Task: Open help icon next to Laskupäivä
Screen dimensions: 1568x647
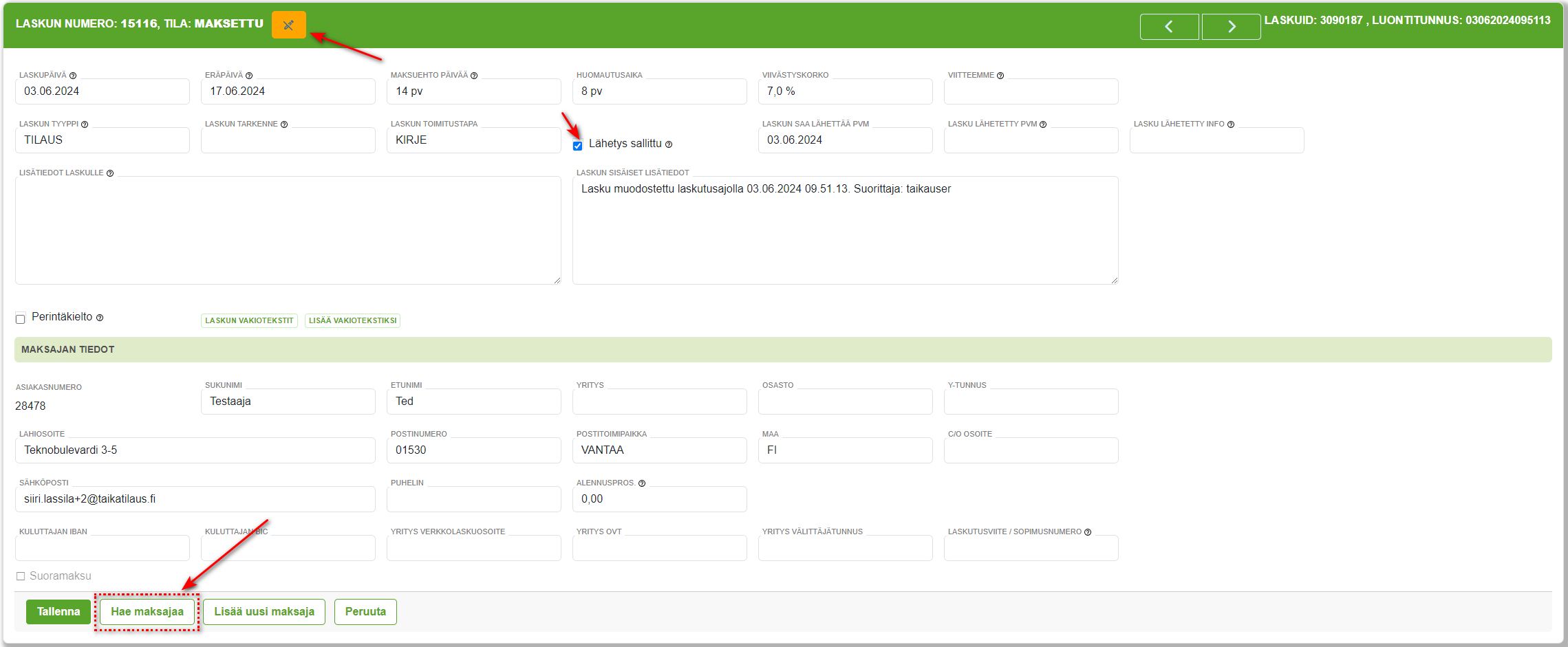Action: pos(73,76)
